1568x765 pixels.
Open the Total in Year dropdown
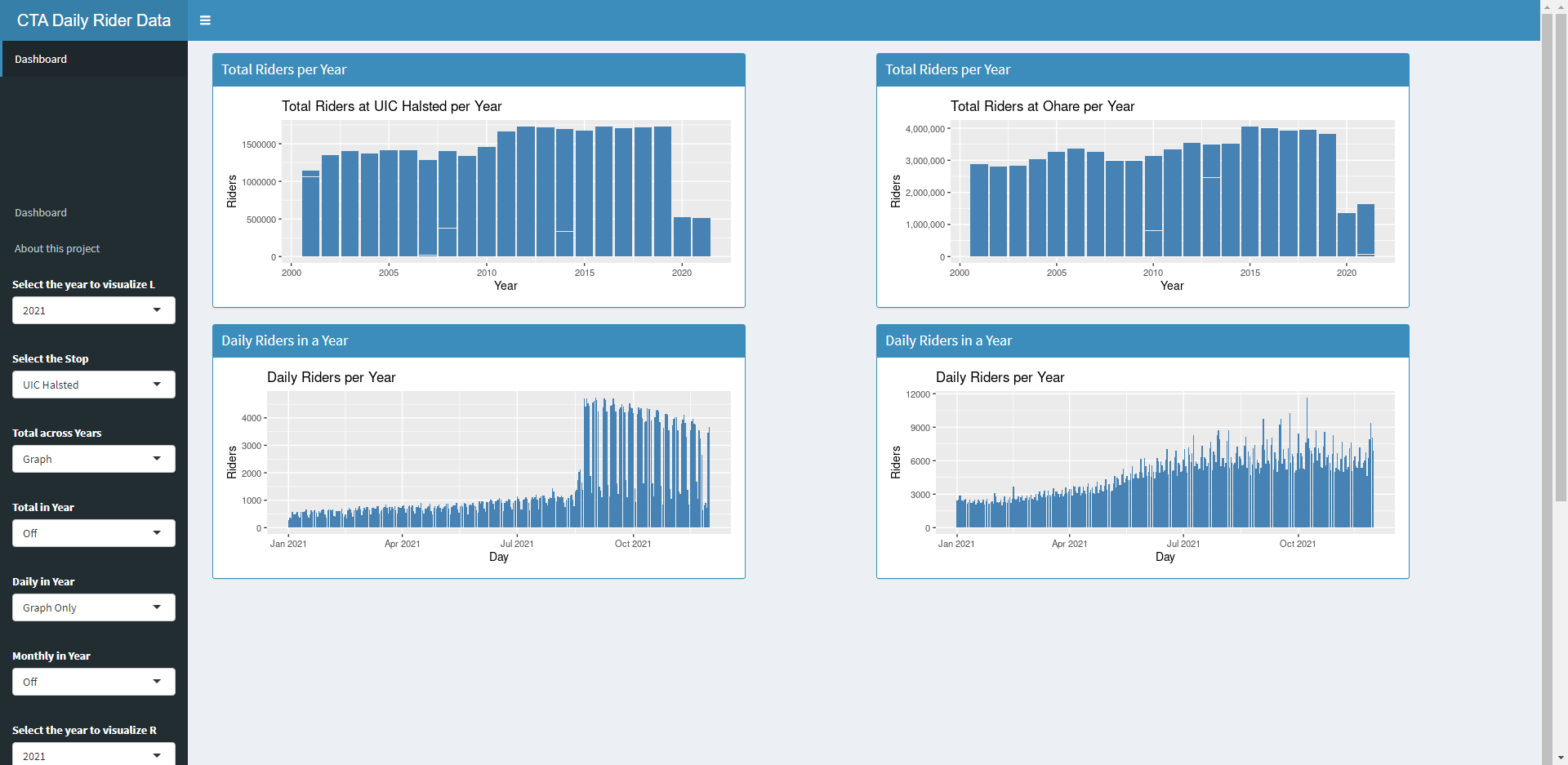[94, 533]
